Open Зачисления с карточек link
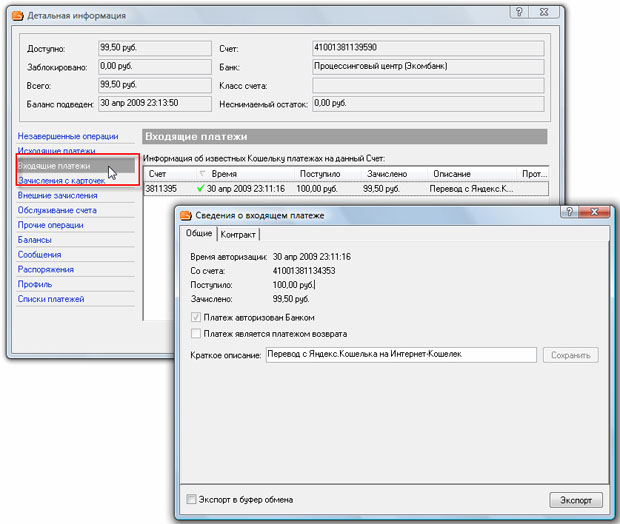This screenshot has width=620, height=524. tap(61, 180)
